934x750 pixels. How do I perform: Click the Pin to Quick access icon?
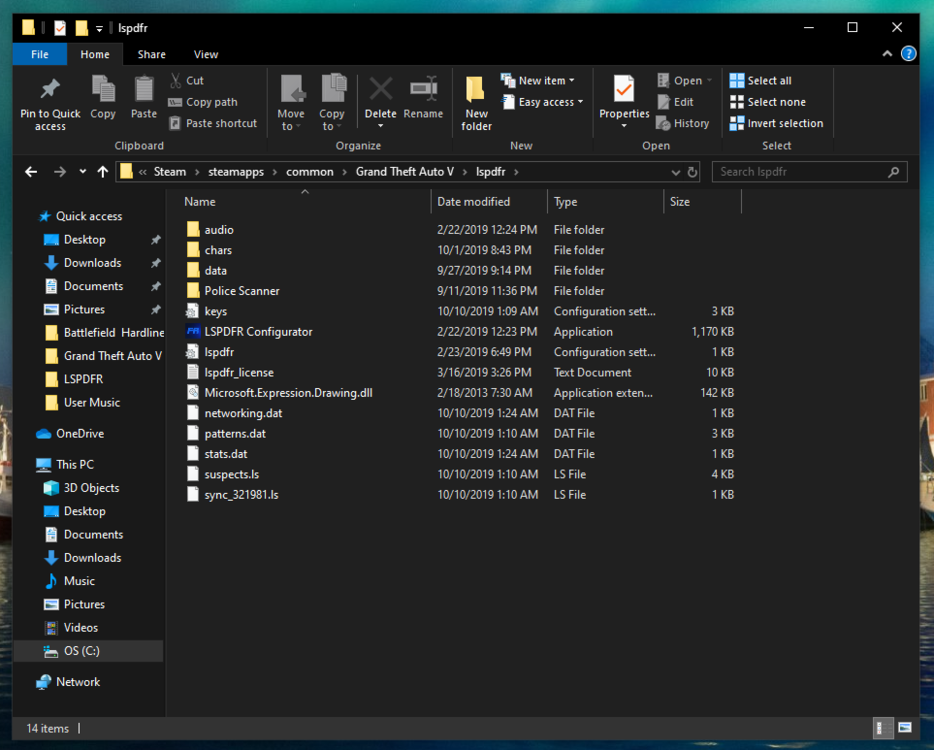(49, 91)
